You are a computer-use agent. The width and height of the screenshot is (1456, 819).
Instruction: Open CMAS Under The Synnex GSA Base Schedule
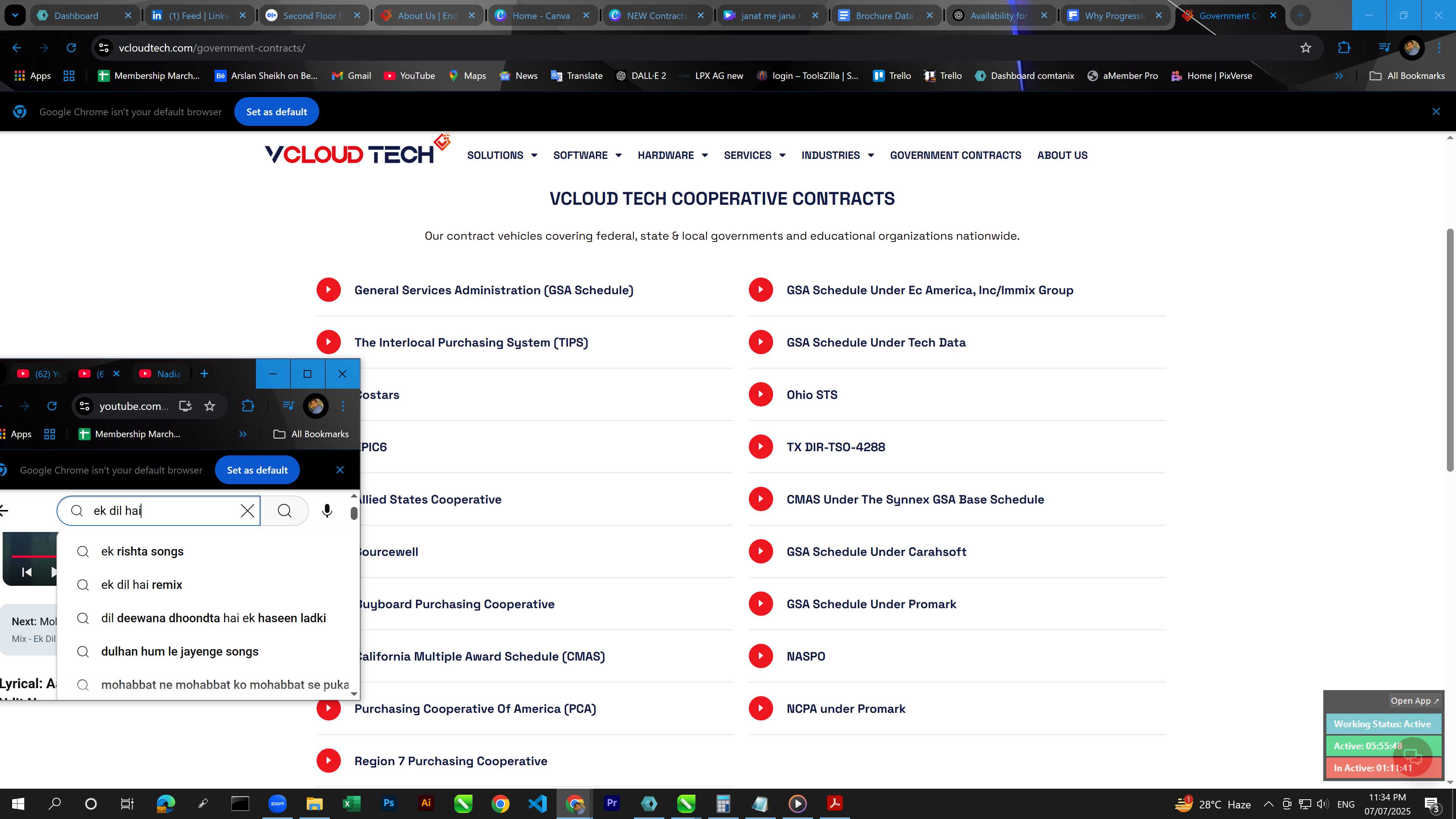tap(915, 500)
